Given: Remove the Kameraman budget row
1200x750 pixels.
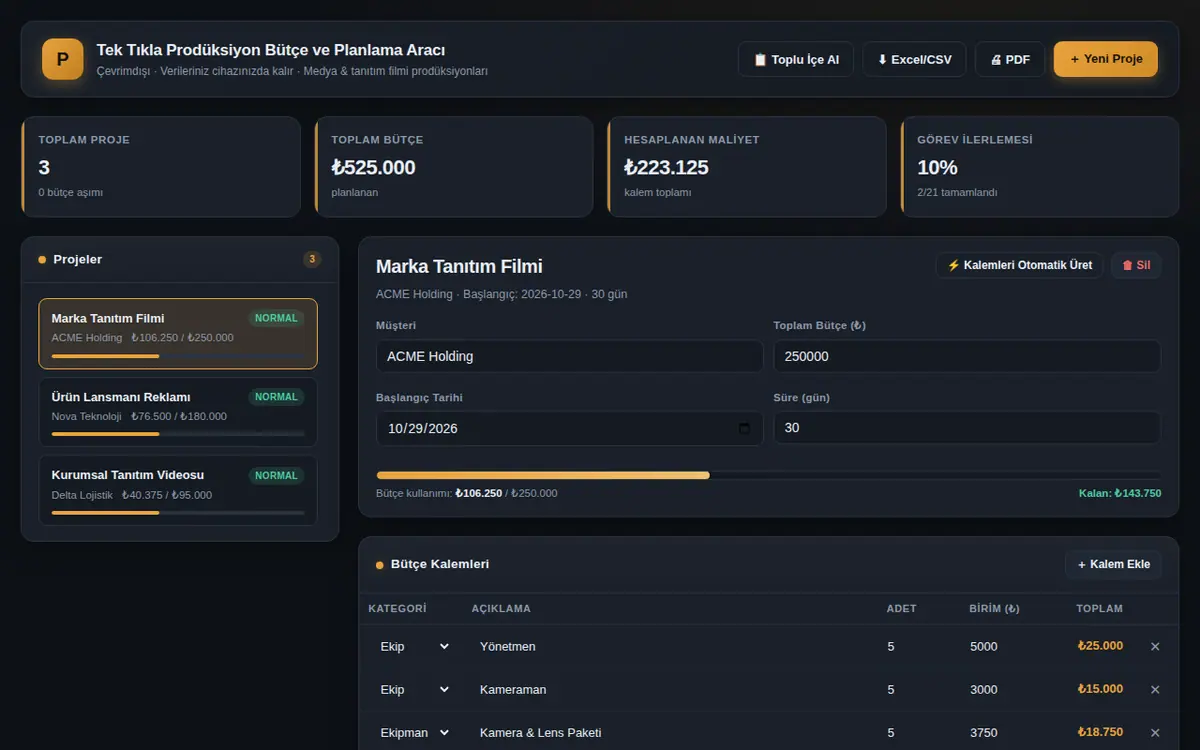Looking at the screenshot, I should 1155,690.
